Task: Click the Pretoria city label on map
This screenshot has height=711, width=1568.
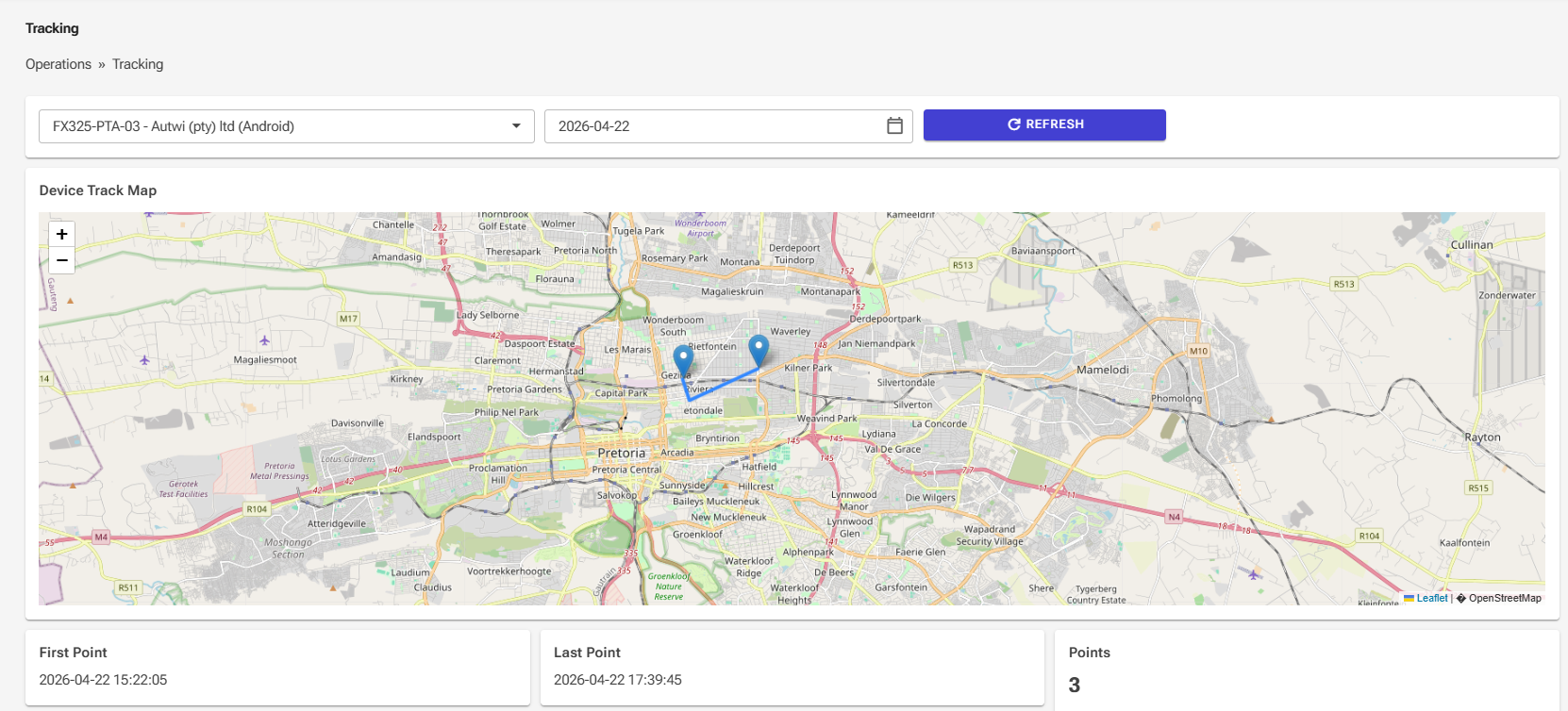Action: point(622,454)
